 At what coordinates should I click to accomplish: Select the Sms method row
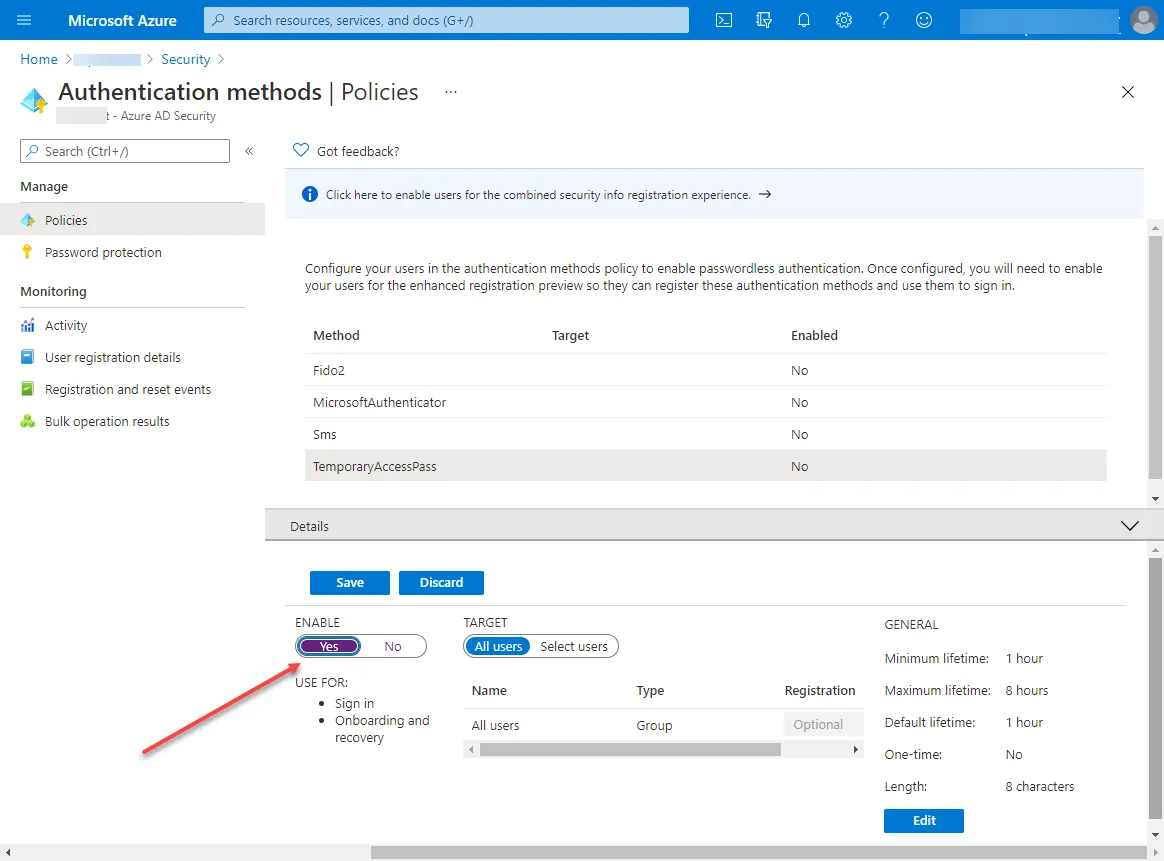point(705,434)
